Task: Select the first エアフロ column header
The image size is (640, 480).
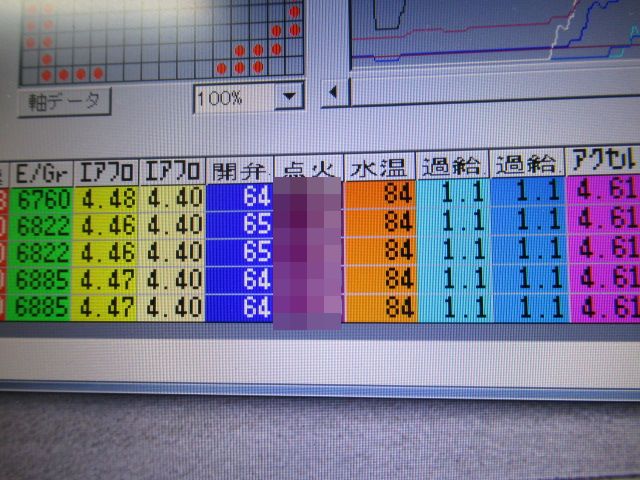Action: click(107, 168)
